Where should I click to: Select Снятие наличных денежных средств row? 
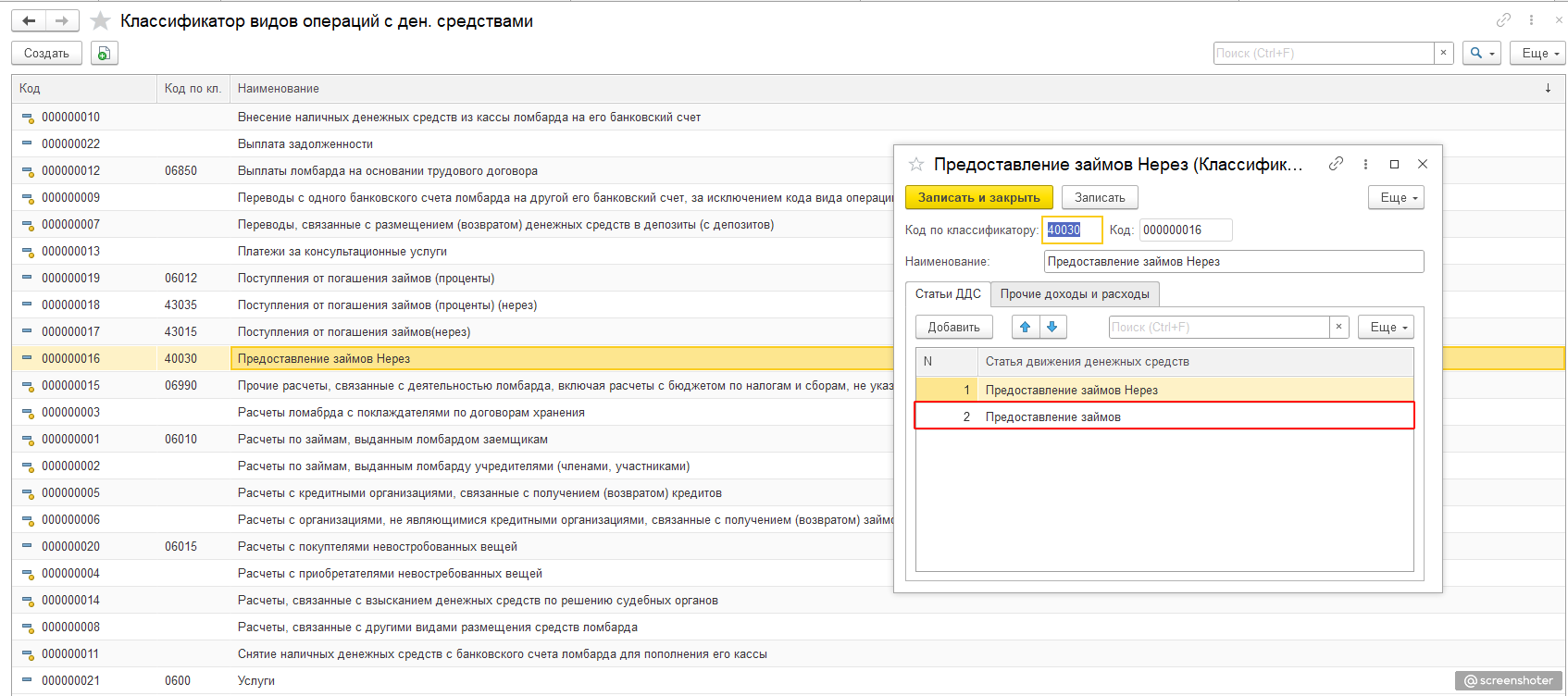pyautogui.click(x=788, y=653)
